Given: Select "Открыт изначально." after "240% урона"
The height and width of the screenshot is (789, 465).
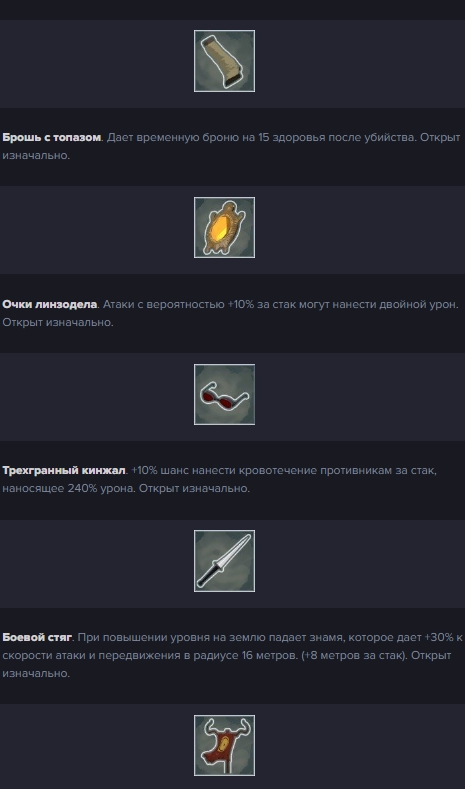Looking at the screenshot, I should [194, 489].
